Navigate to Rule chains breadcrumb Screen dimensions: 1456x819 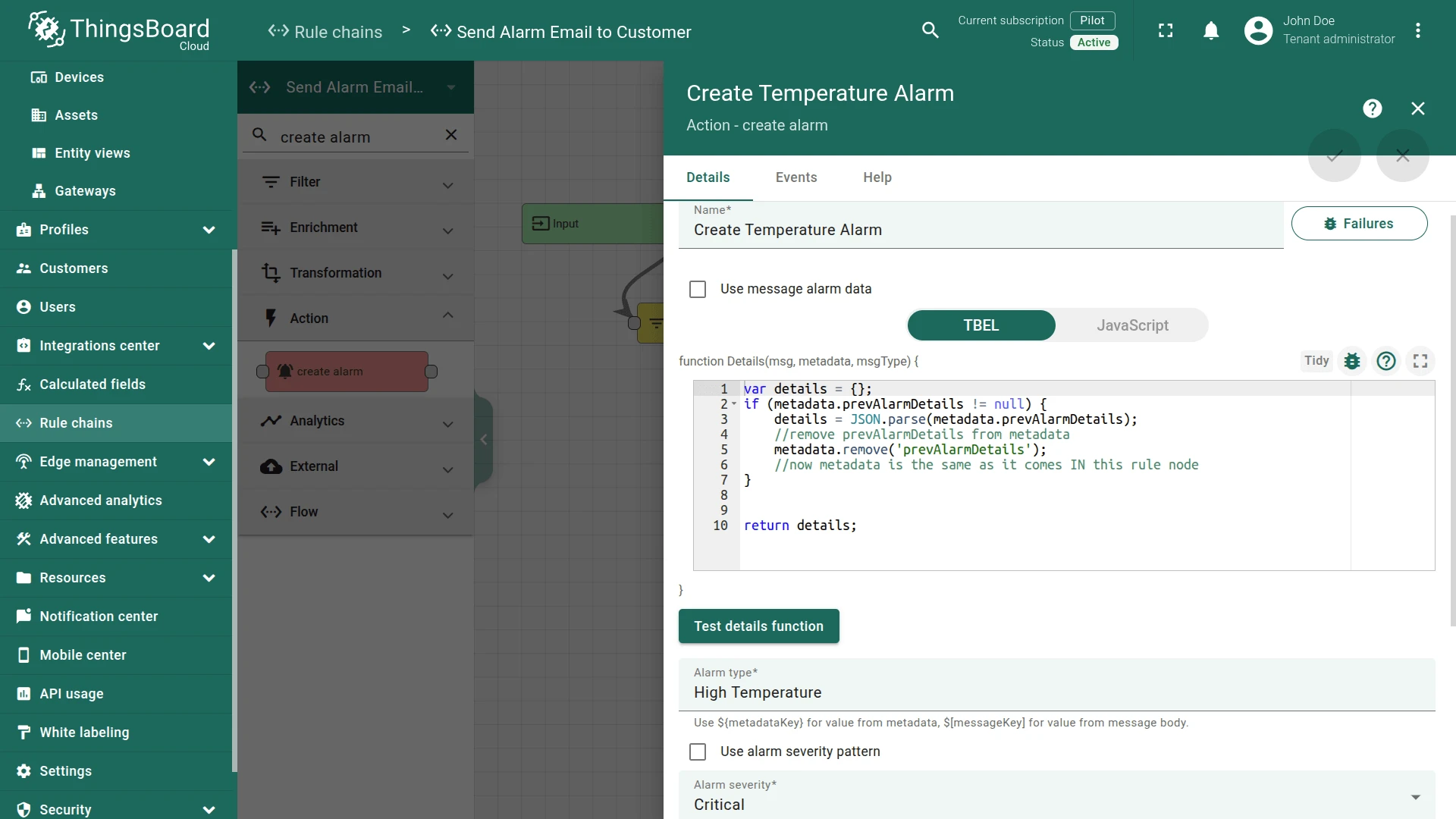coord(325,32)
